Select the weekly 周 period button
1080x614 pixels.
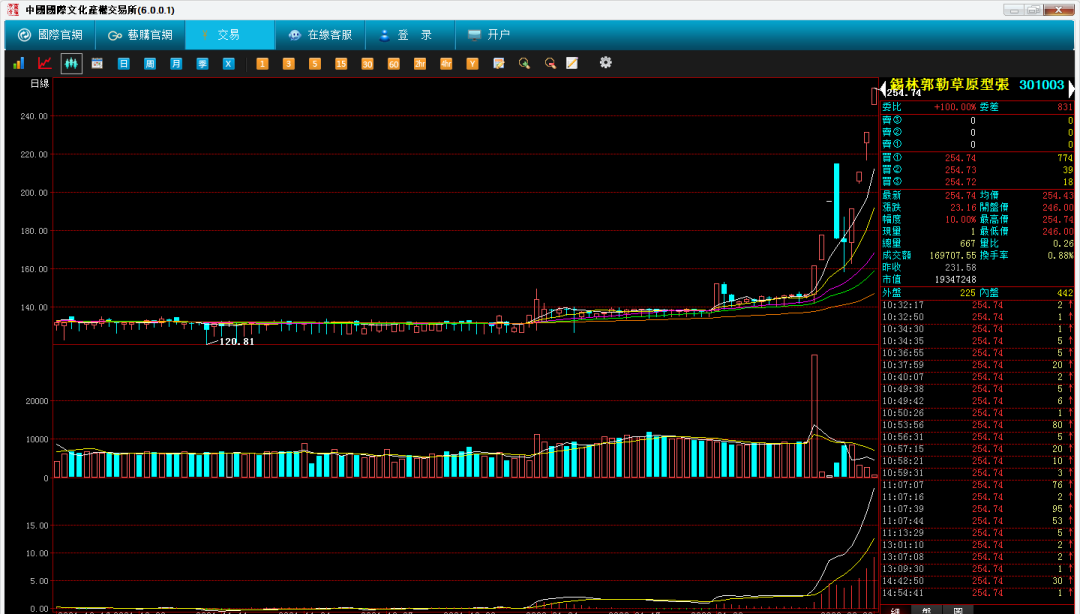149,63
